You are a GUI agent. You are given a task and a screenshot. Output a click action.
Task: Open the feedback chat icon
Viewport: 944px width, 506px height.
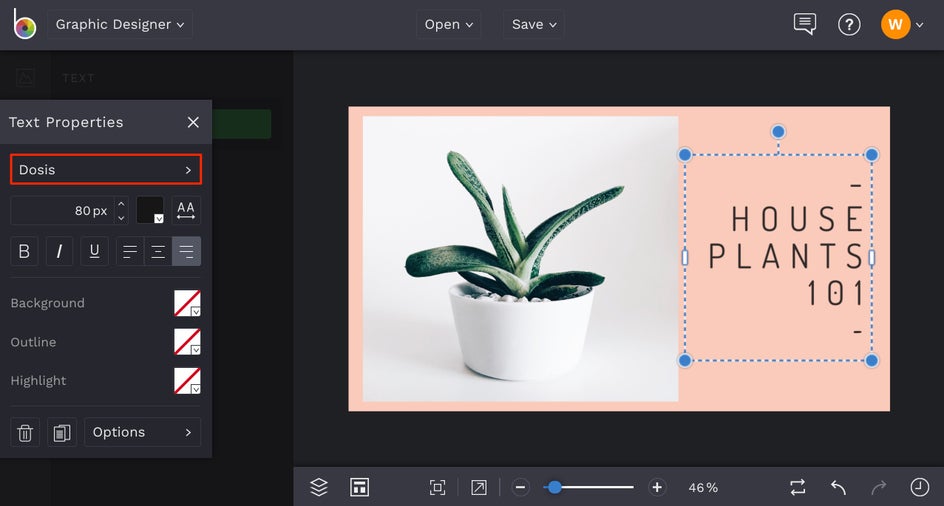pos(804,24)
